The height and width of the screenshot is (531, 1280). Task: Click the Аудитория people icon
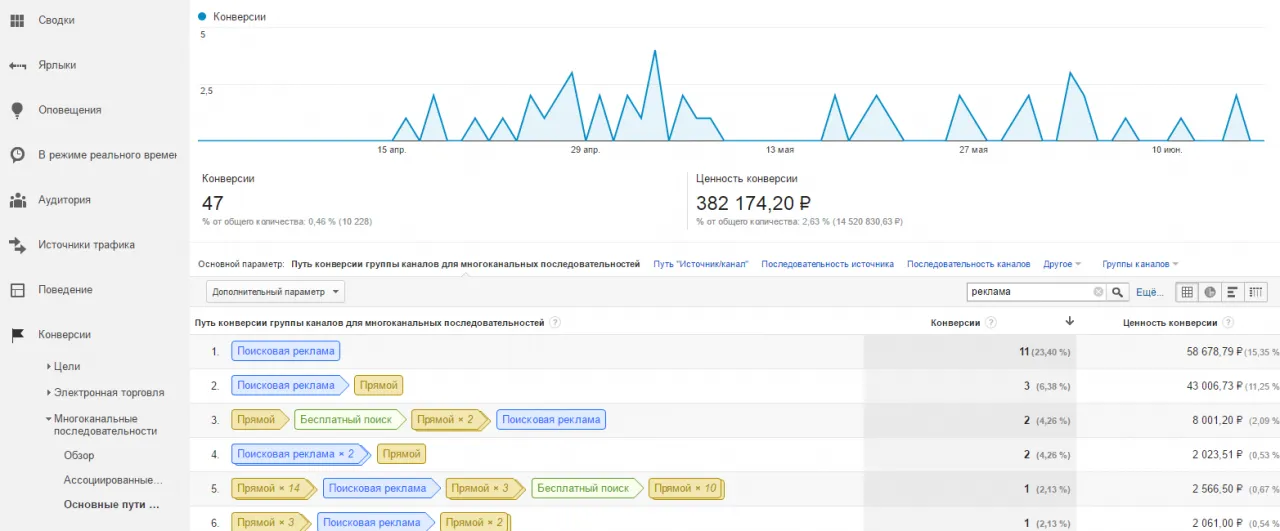click(17, 200)
